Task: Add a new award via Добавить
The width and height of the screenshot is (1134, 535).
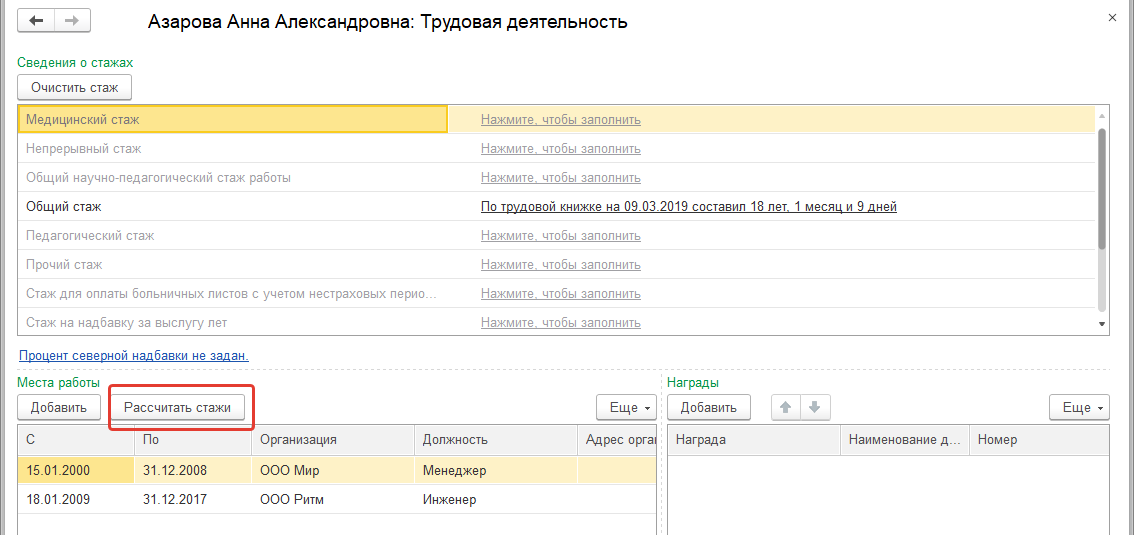Action: coord(709,407)
